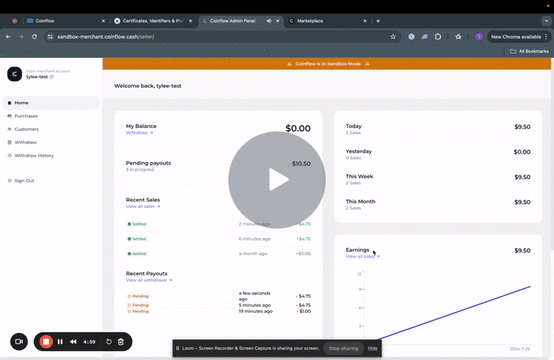This screenshot has height=360, width=554.
Task: Click Hide in the Loom sharing bar
Action: point(372,348)
